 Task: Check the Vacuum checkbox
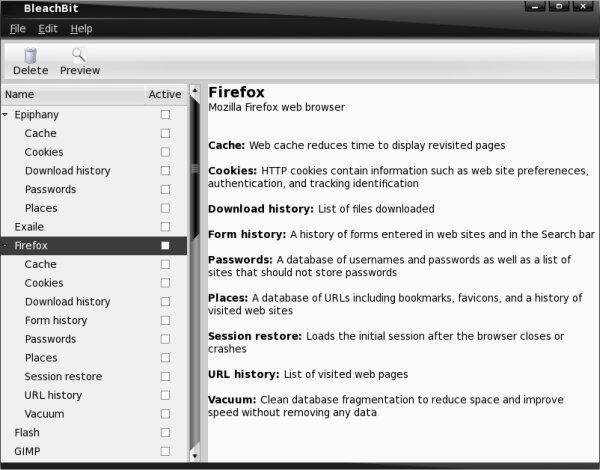pyautogui.click(x=165, y=414)
